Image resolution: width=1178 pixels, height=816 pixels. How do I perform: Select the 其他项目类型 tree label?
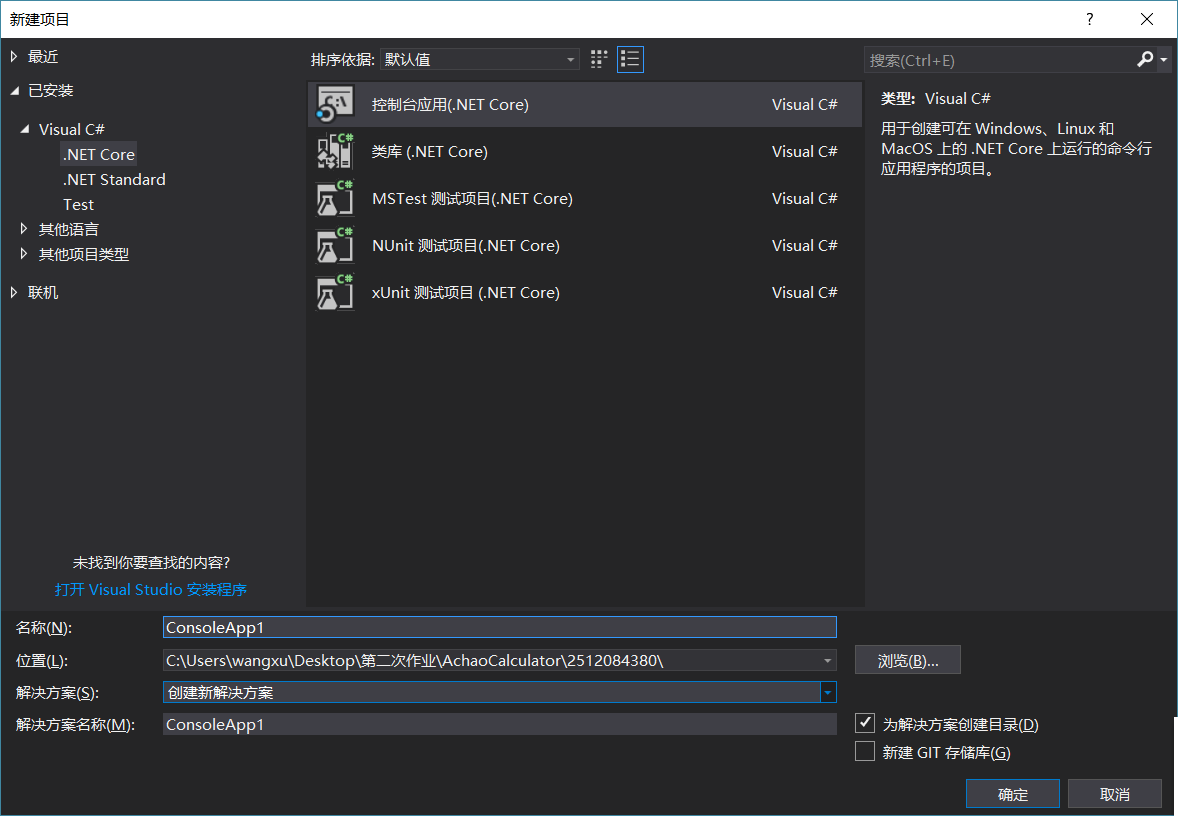(83, 255)
